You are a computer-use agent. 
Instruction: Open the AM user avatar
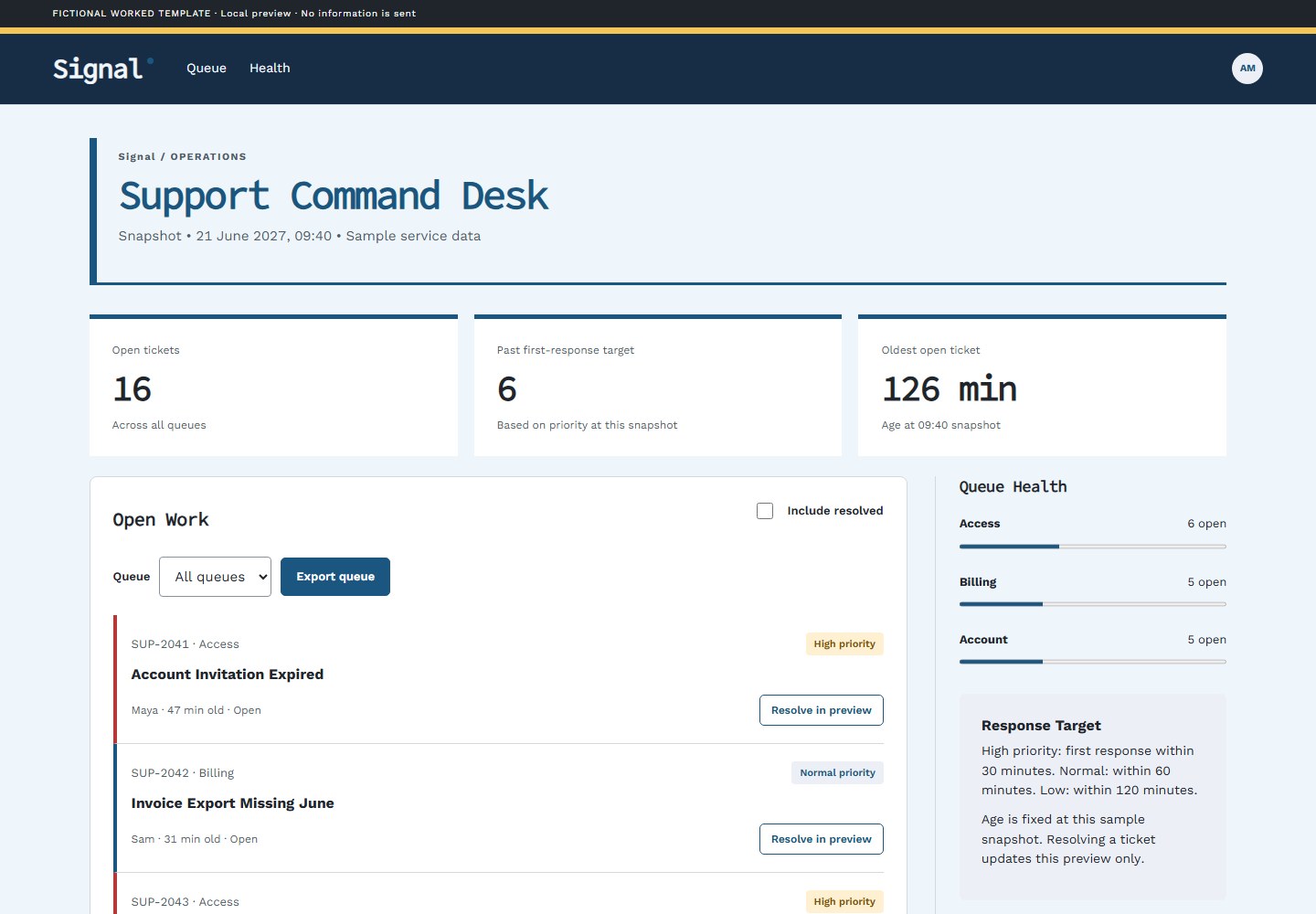point(1247,69)
